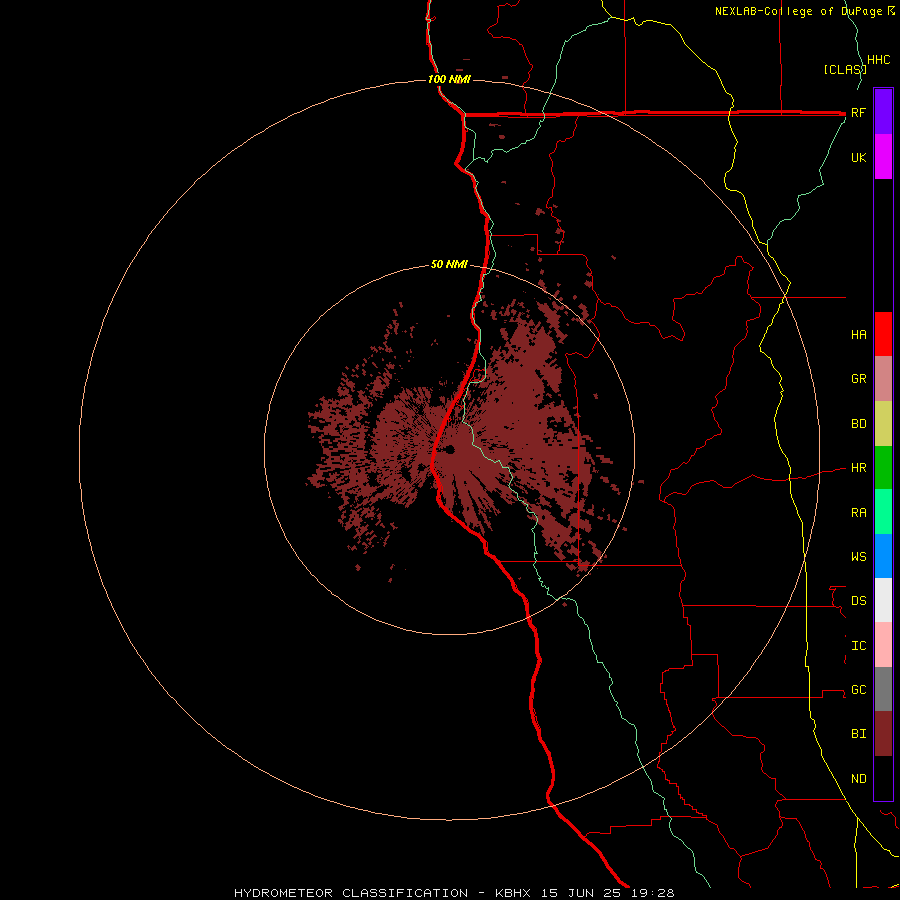Click the WS legend label

[858, 556]
